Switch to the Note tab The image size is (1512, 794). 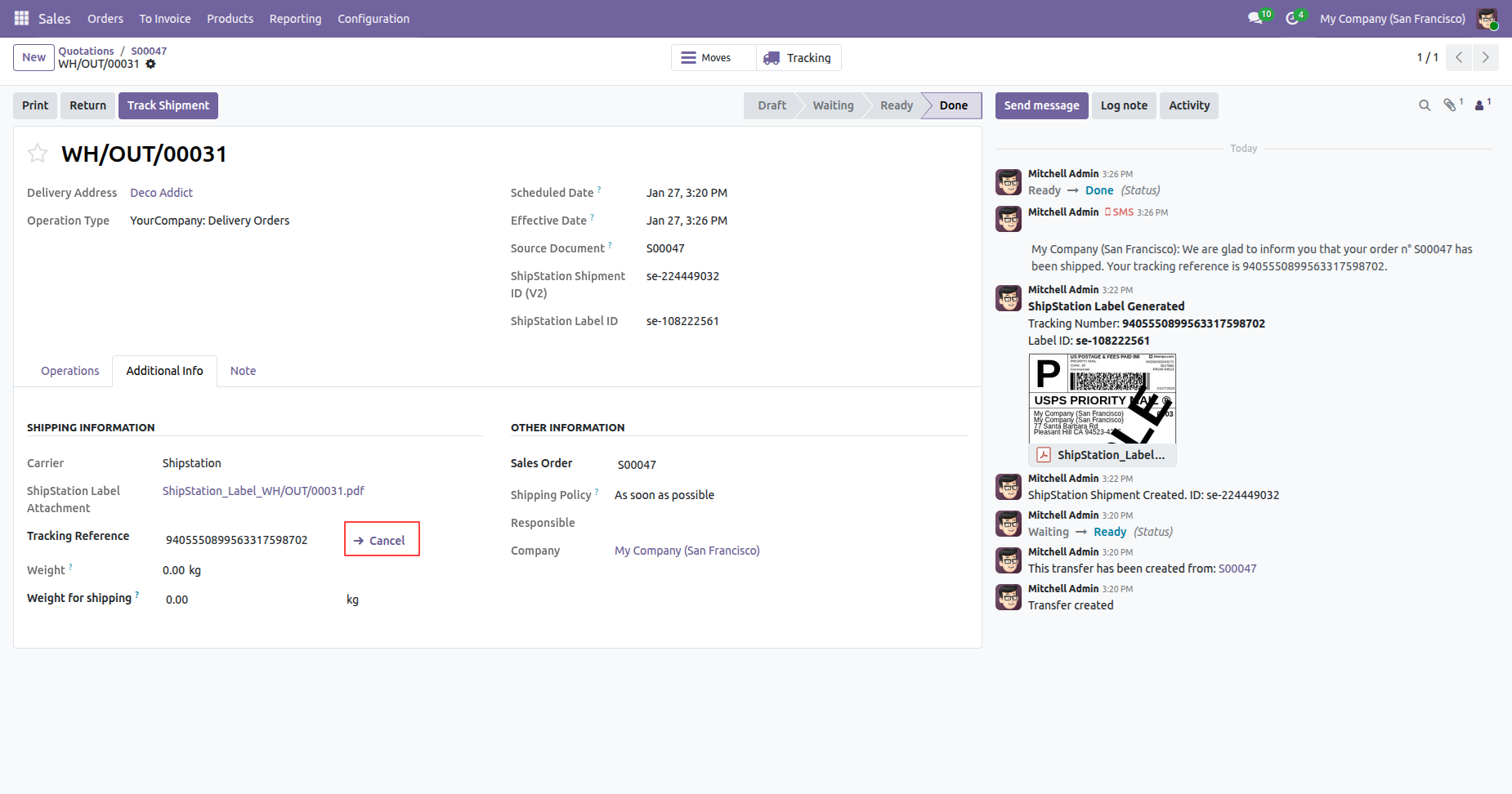click(243, 371)
